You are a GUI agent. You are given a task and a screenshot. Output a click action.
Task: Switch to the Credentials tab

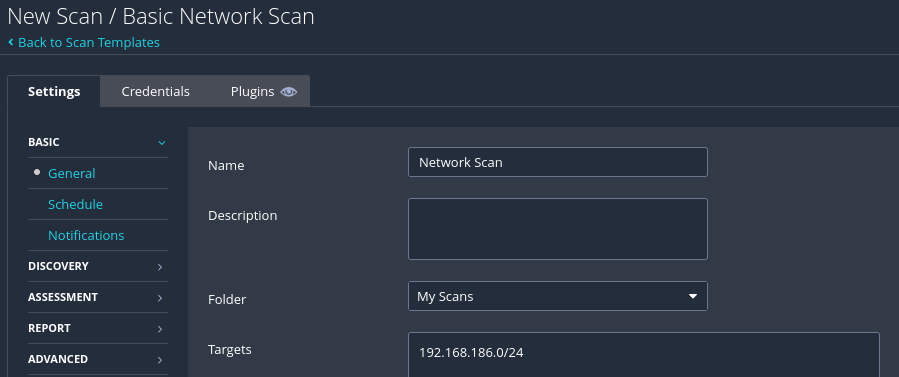pyautogui.click(x=155, y=92)
